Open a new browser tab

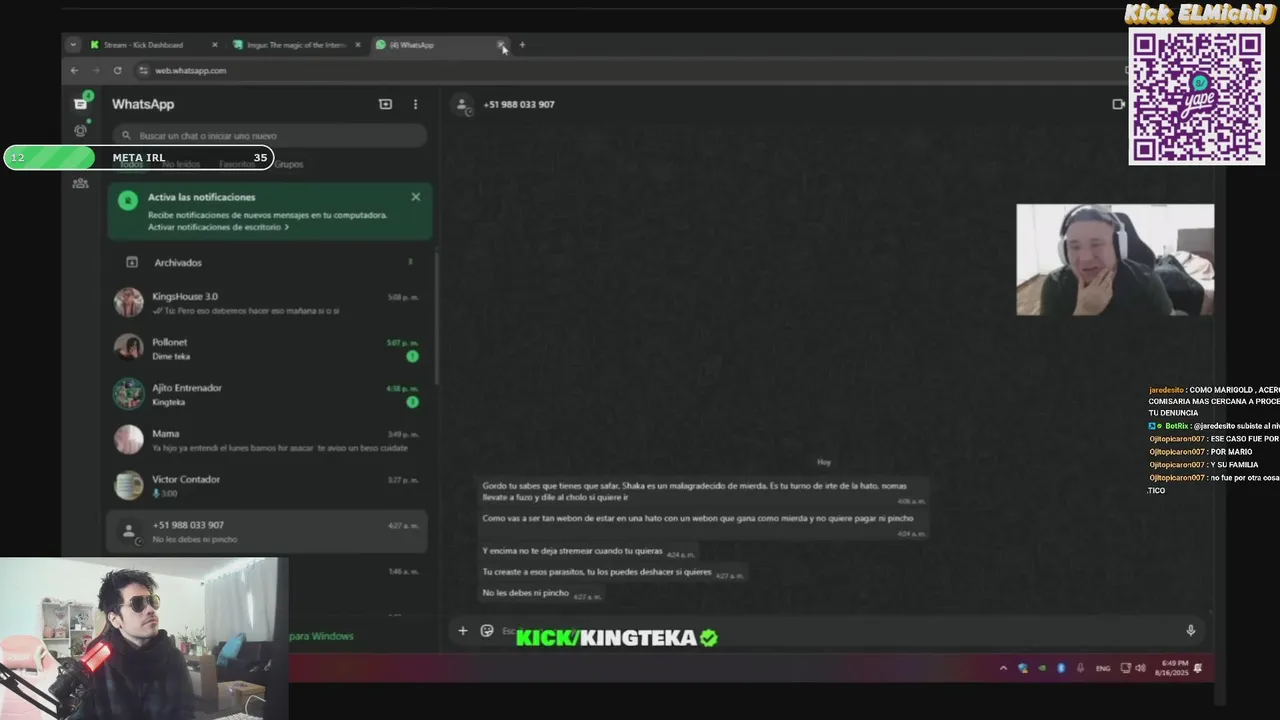[x=521, y=44]
